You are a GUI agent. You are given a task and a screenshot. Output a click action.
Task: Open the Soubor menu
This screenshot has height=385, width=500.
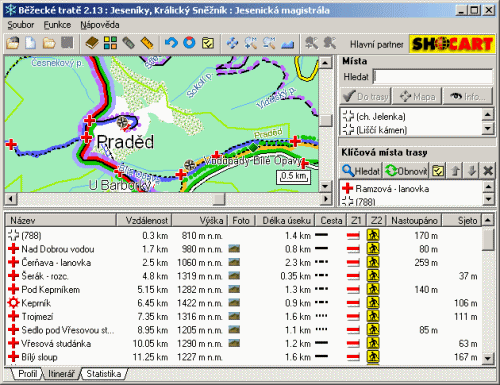click(21, 25)
